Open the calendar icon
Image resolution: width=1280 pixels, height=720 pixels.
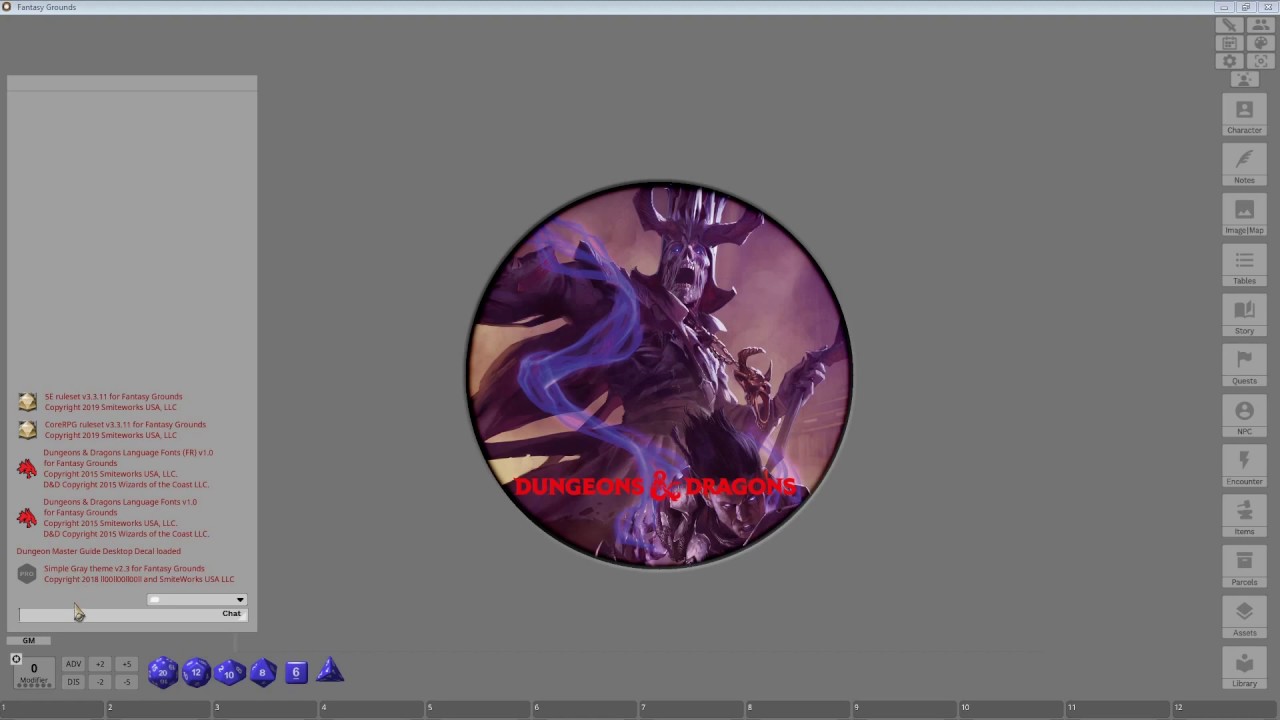[1229, 43]
